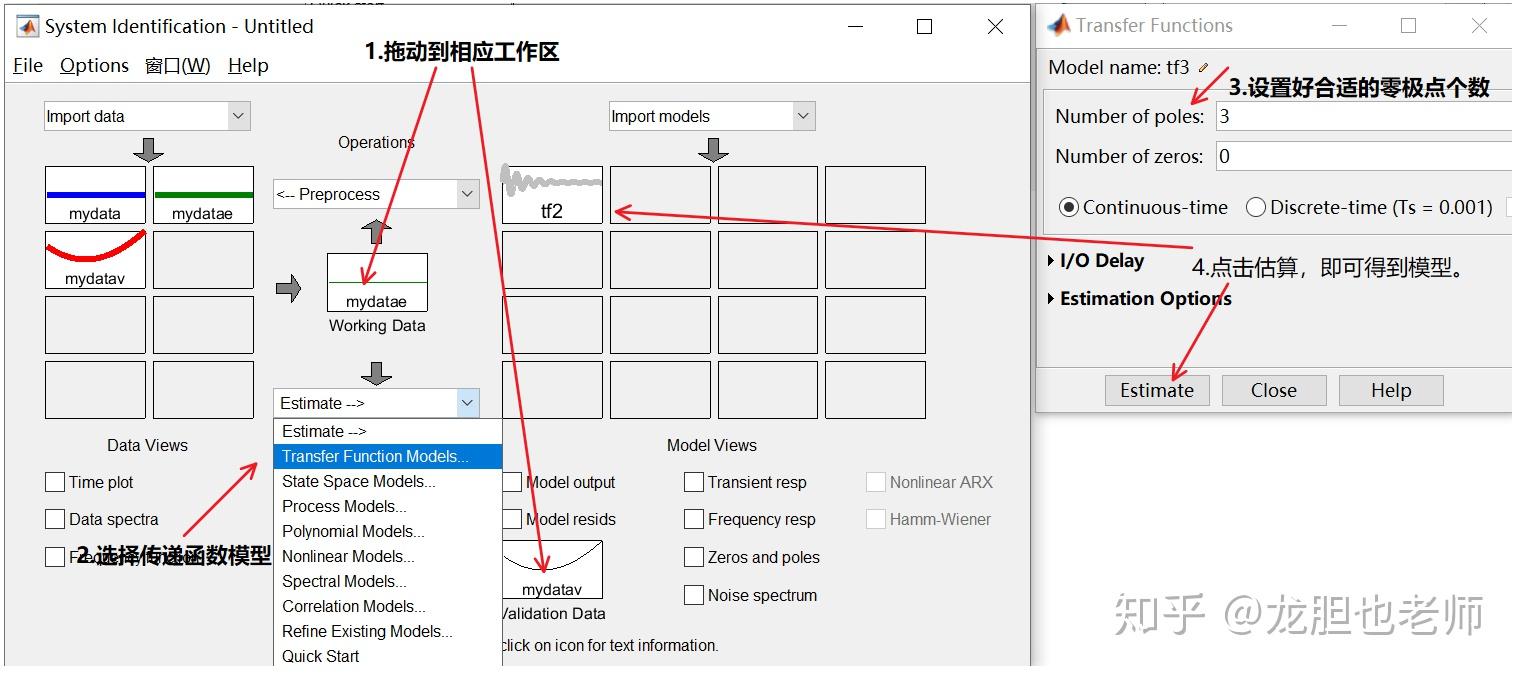Click the Working Data mydatae icon

pos(377,282)
